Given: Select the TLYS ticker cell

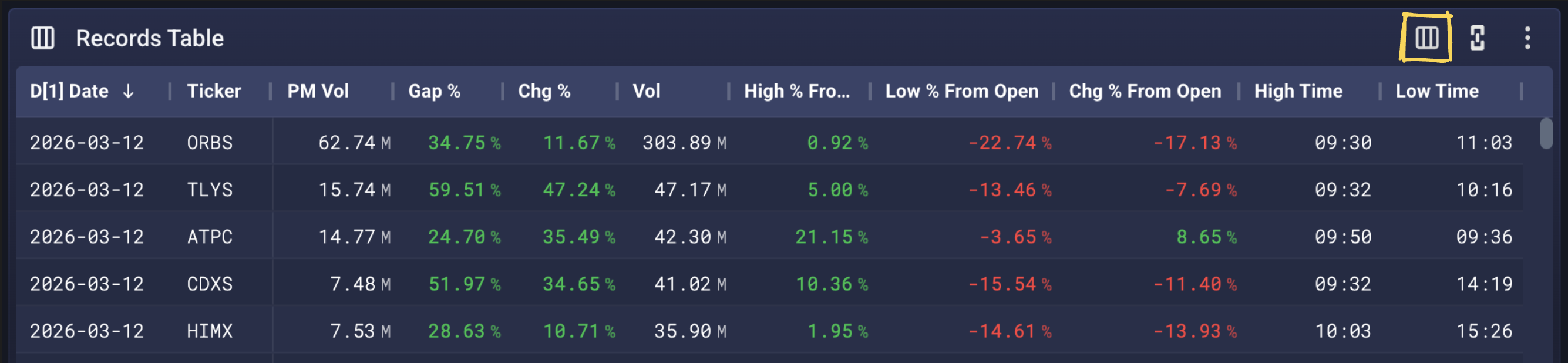Looking at the screenshot, I should (x=210, y=190).
